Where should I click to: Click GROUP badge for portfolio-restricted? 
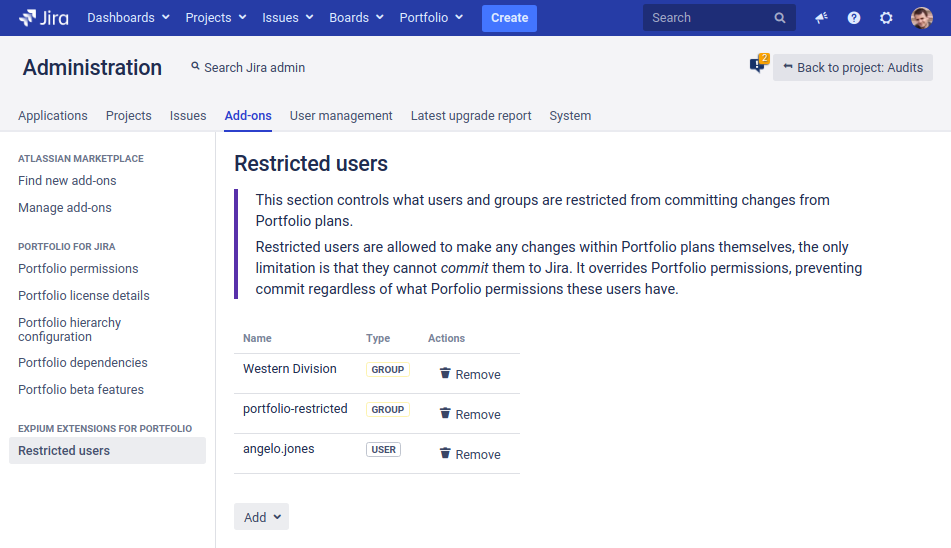pos(388,409)
